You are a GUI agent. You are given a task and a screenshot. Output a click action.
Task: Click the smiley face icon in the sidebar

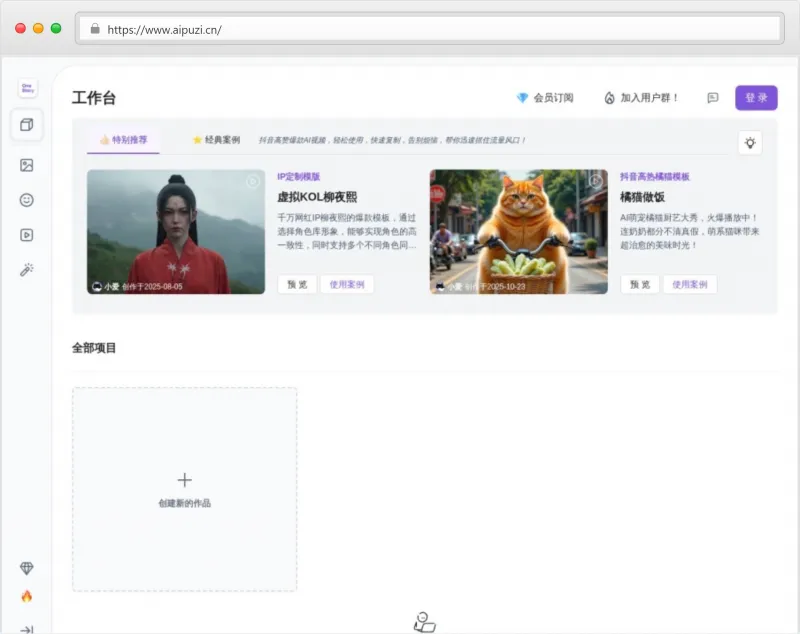pos(27,199)
